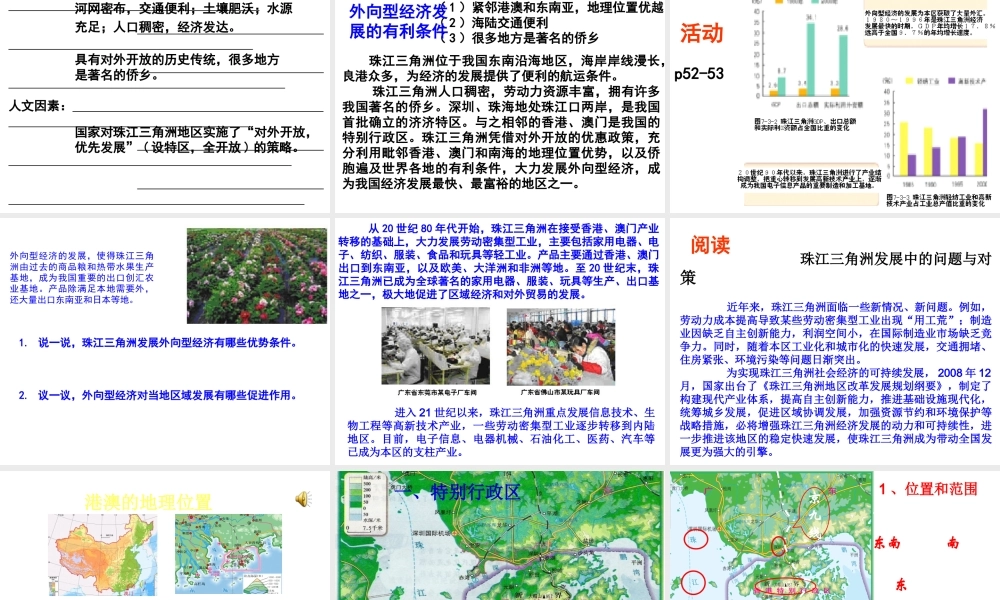Viewport: 1000px width, 600px height.
Task: Click the caption 广东省佛山市某玩具厂车间
Action: pos(560,393)
